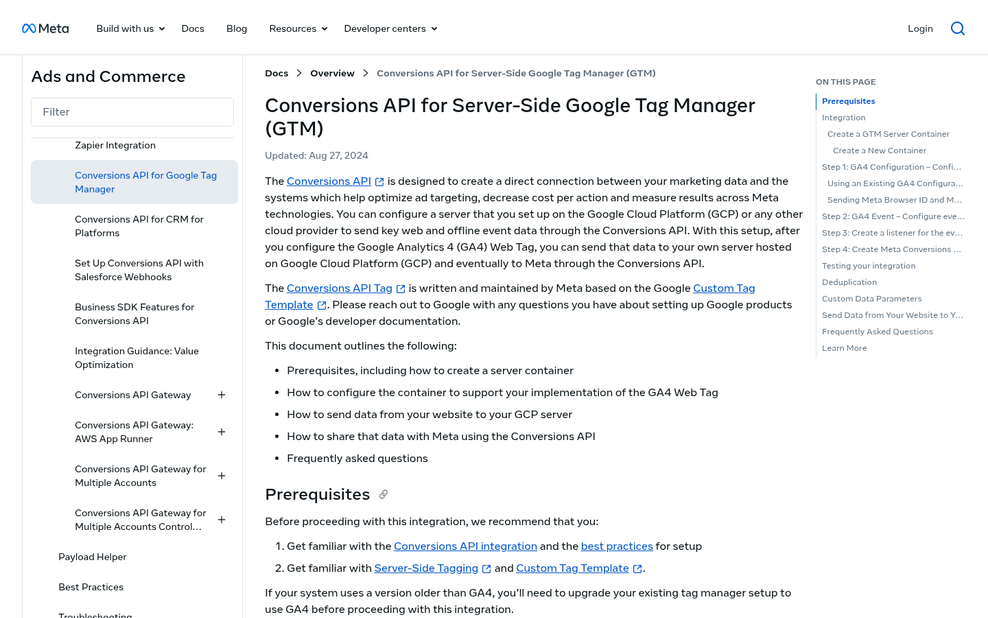Click external icon after Conversions API link

tap(379, 181)
